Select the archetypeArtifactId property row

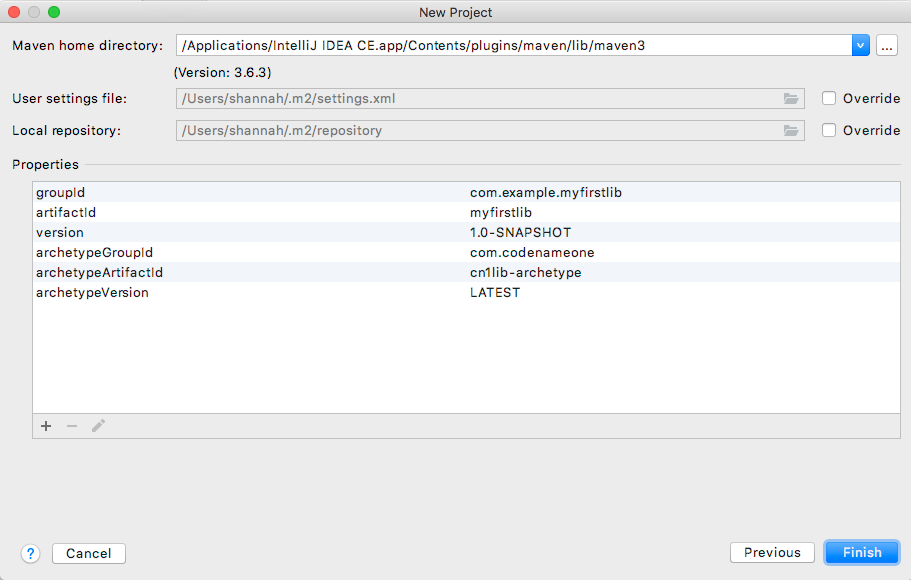coord(300,272)
